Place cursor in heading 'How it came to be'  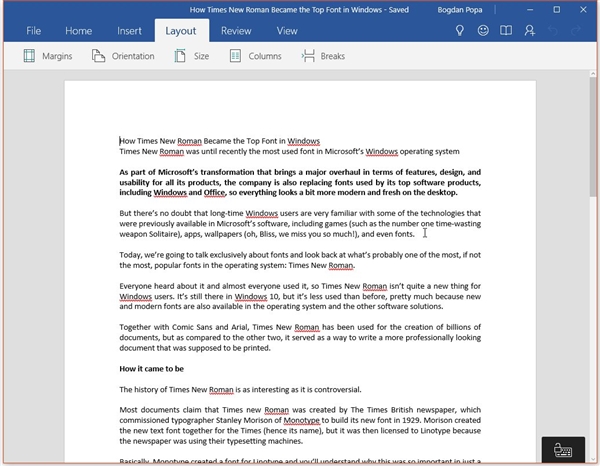pos(152,369)
